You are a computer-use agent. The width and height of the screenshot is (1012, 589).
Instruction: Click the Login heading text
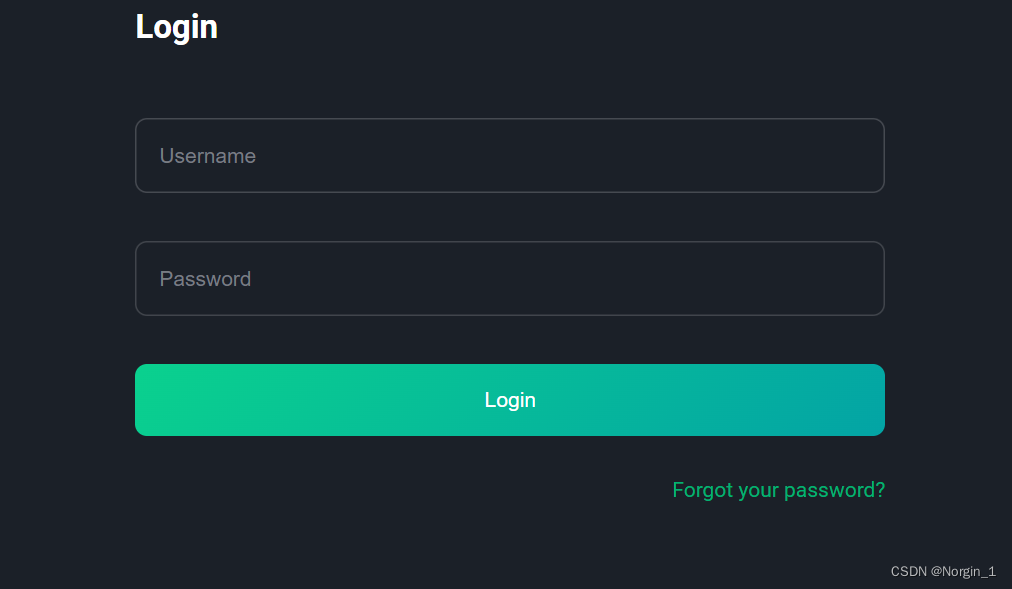[176, 27]
